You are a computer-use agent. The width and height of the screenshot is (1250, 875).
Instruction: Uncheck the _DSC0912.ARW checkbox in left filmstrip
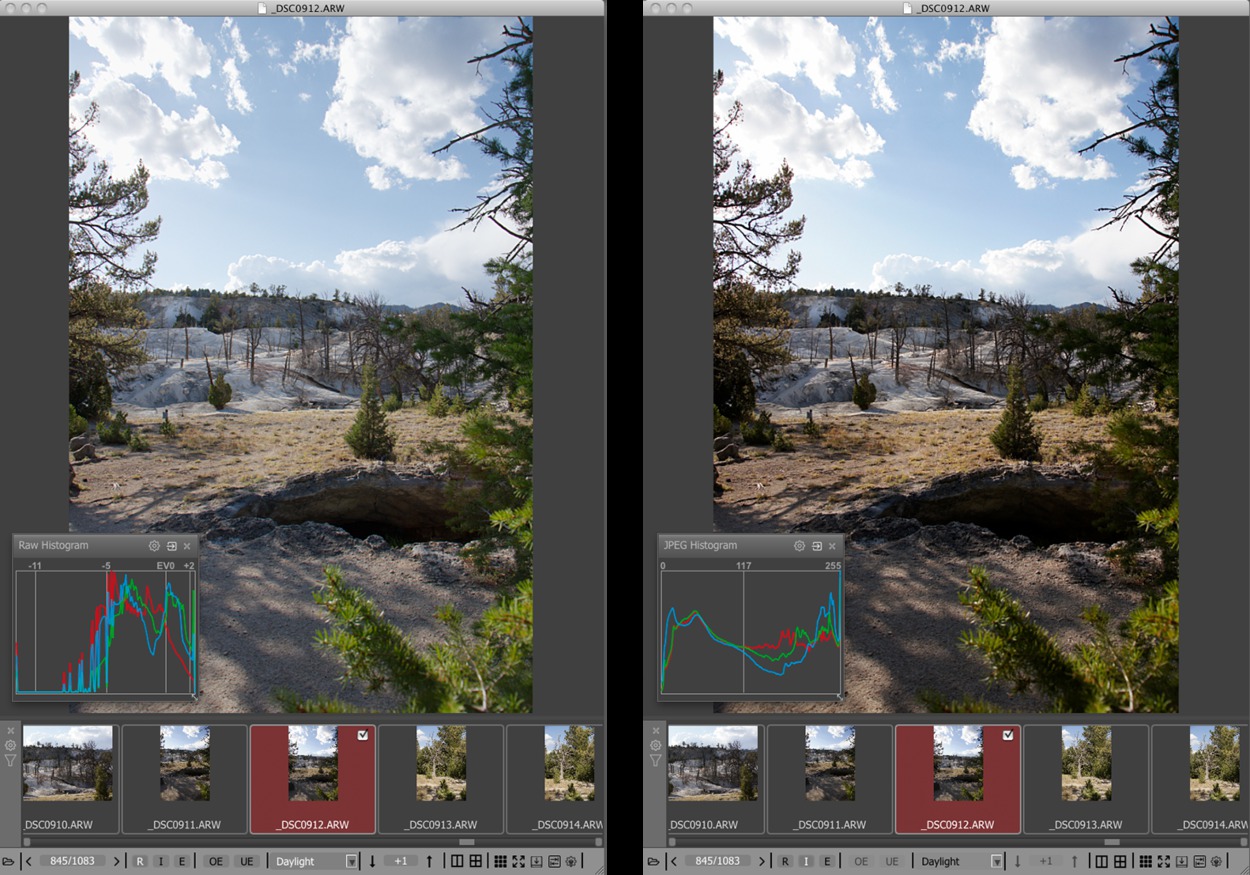pos(362,735)
